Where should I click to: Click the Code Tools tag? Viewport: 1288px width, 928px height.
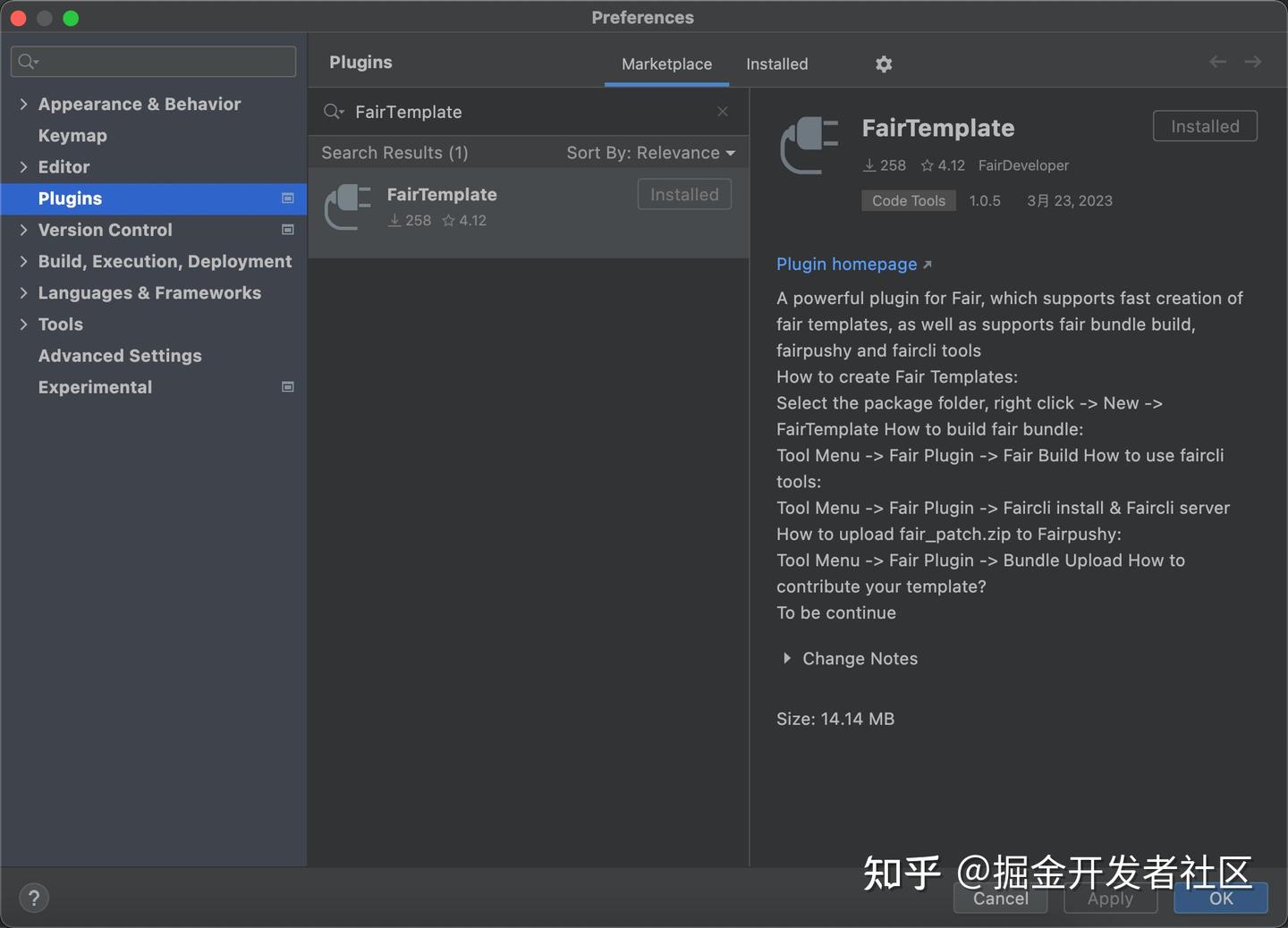point(908,200)
